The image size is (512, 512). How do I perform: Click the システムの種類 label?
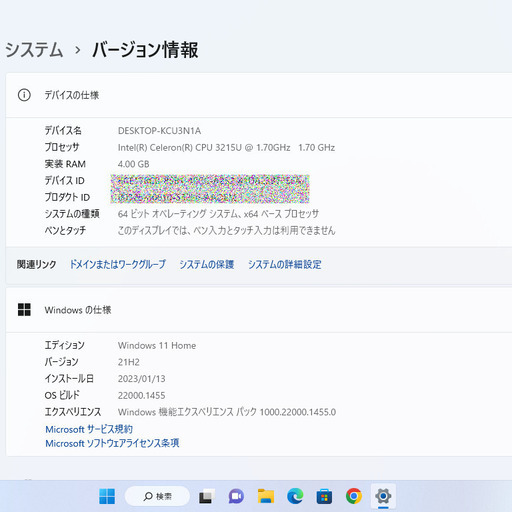click(x=72, y=214)
